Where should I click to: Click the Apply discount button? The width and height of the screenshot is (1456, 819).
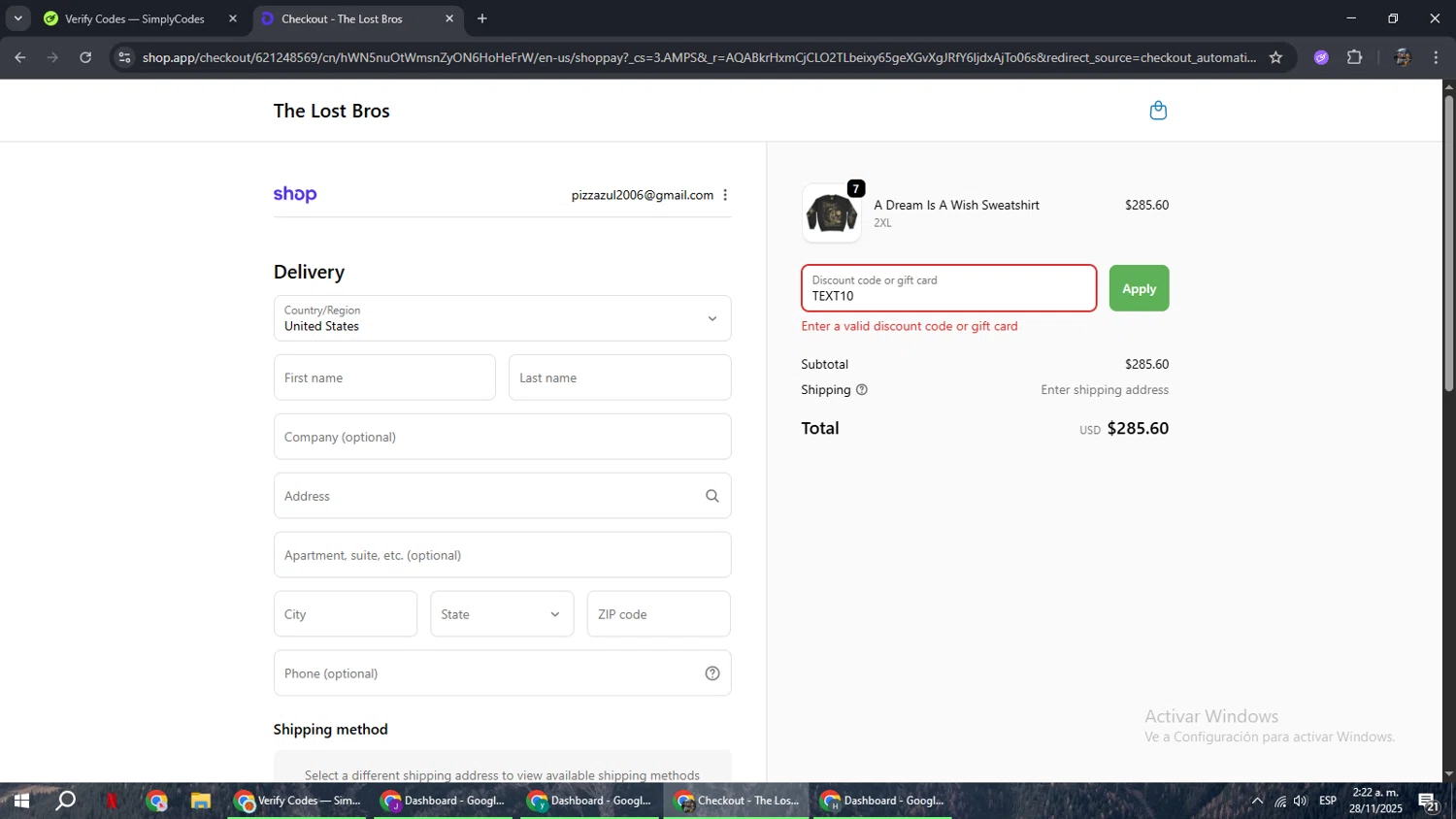(x=1139, y=288)
